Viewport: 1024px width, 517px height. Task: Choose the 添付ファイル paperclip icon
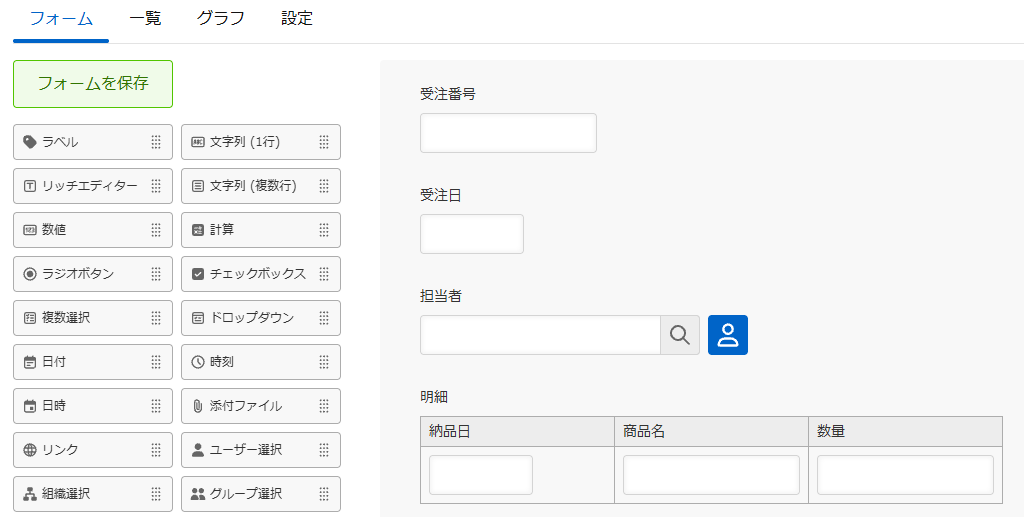(x=198, y=406)
